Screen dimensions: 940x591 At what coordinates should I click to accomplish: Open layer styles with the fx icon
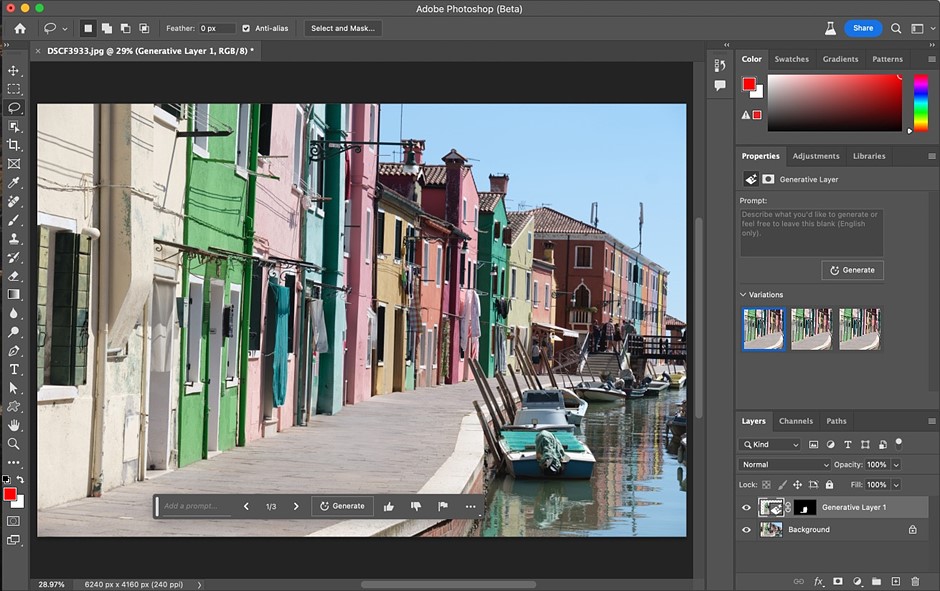coord(818,581)
